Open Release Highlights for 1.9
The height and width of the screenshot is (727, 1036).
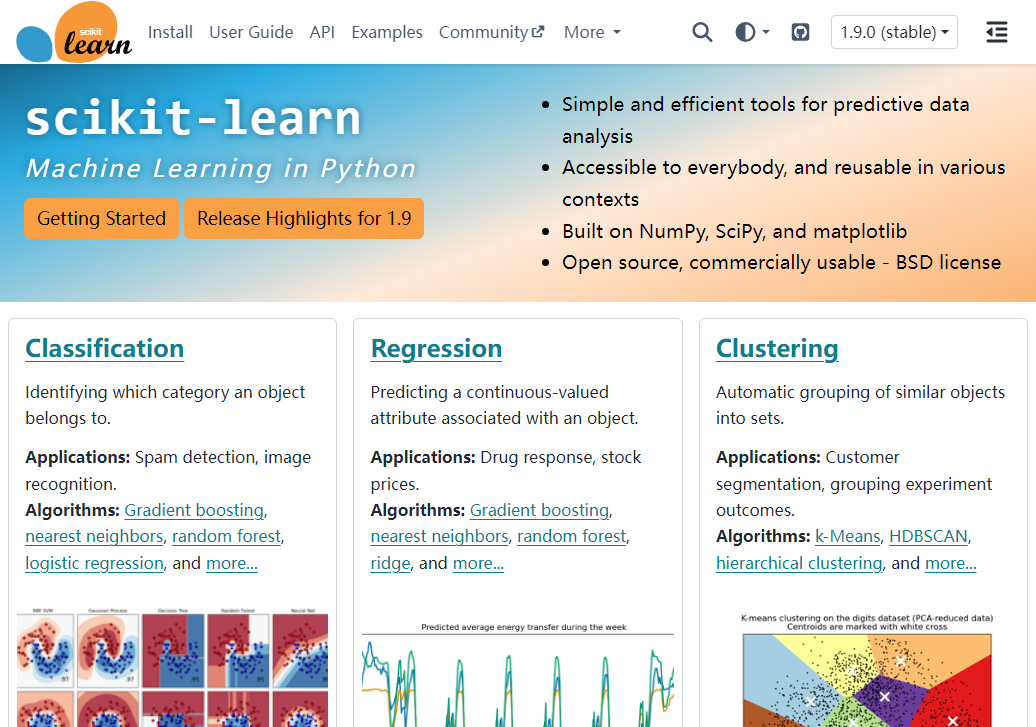[304, 218]
